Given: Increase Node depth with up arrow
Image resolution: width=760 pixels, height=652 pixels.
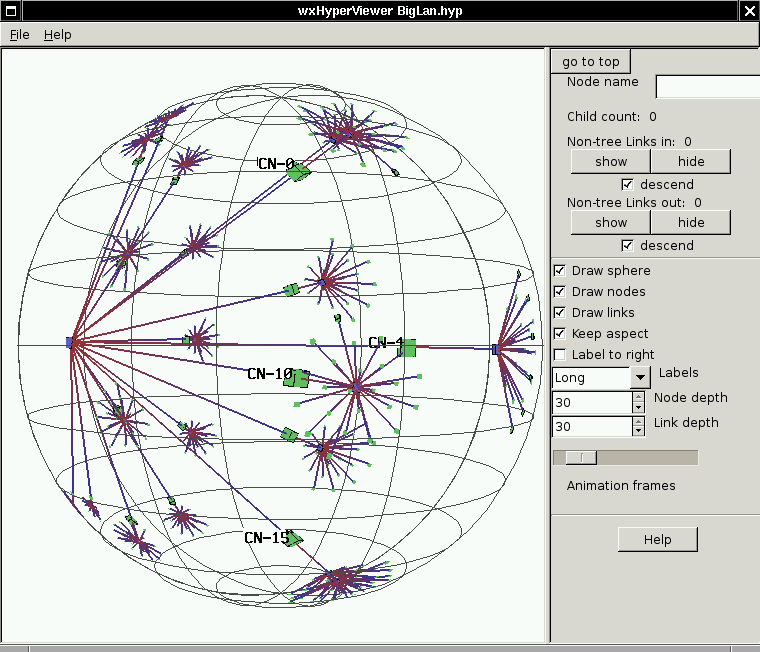Looking at the screenshot, I should click(638, 396).
